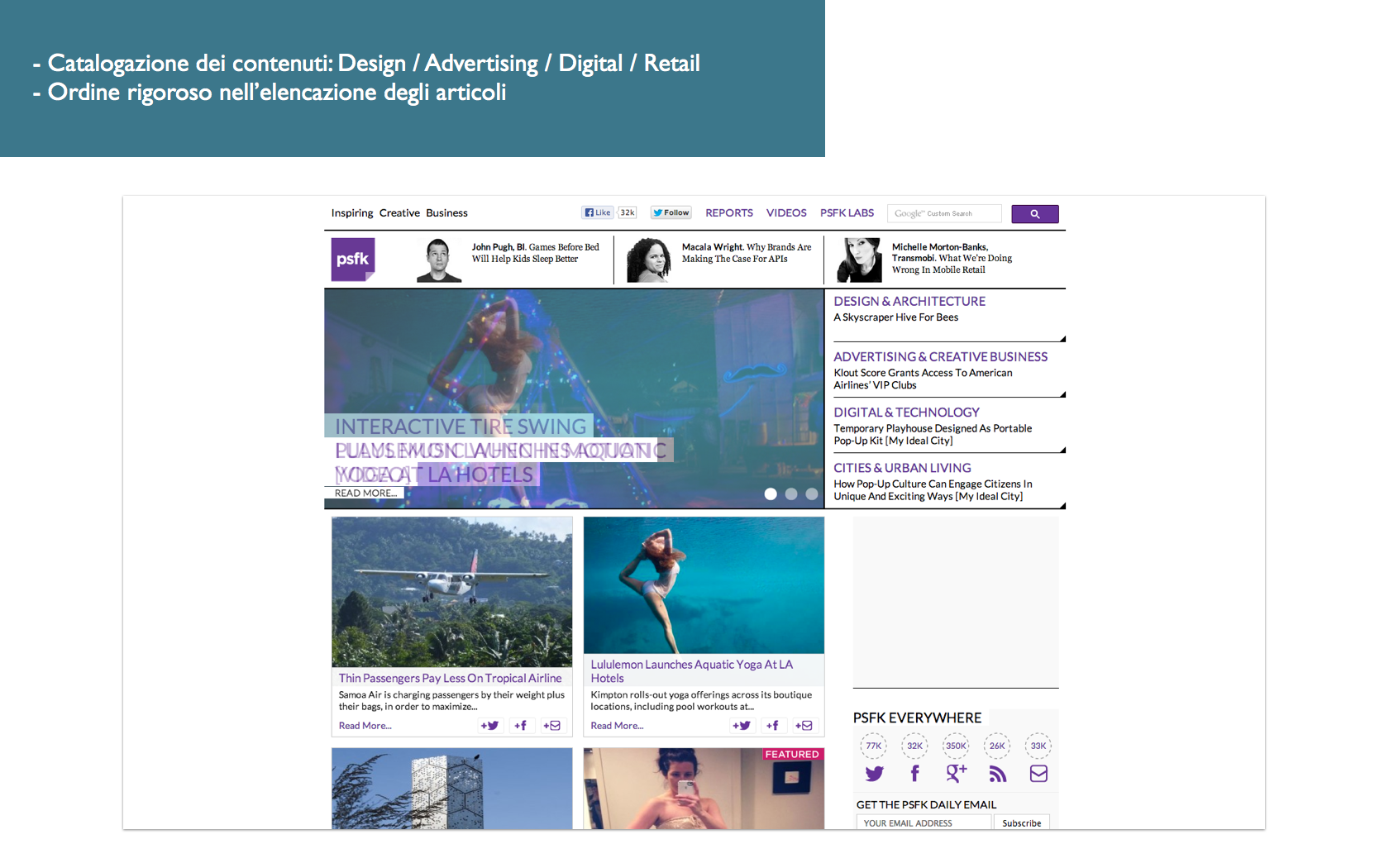Open the Klout Score American Airlines article

(x=923, y=379)
